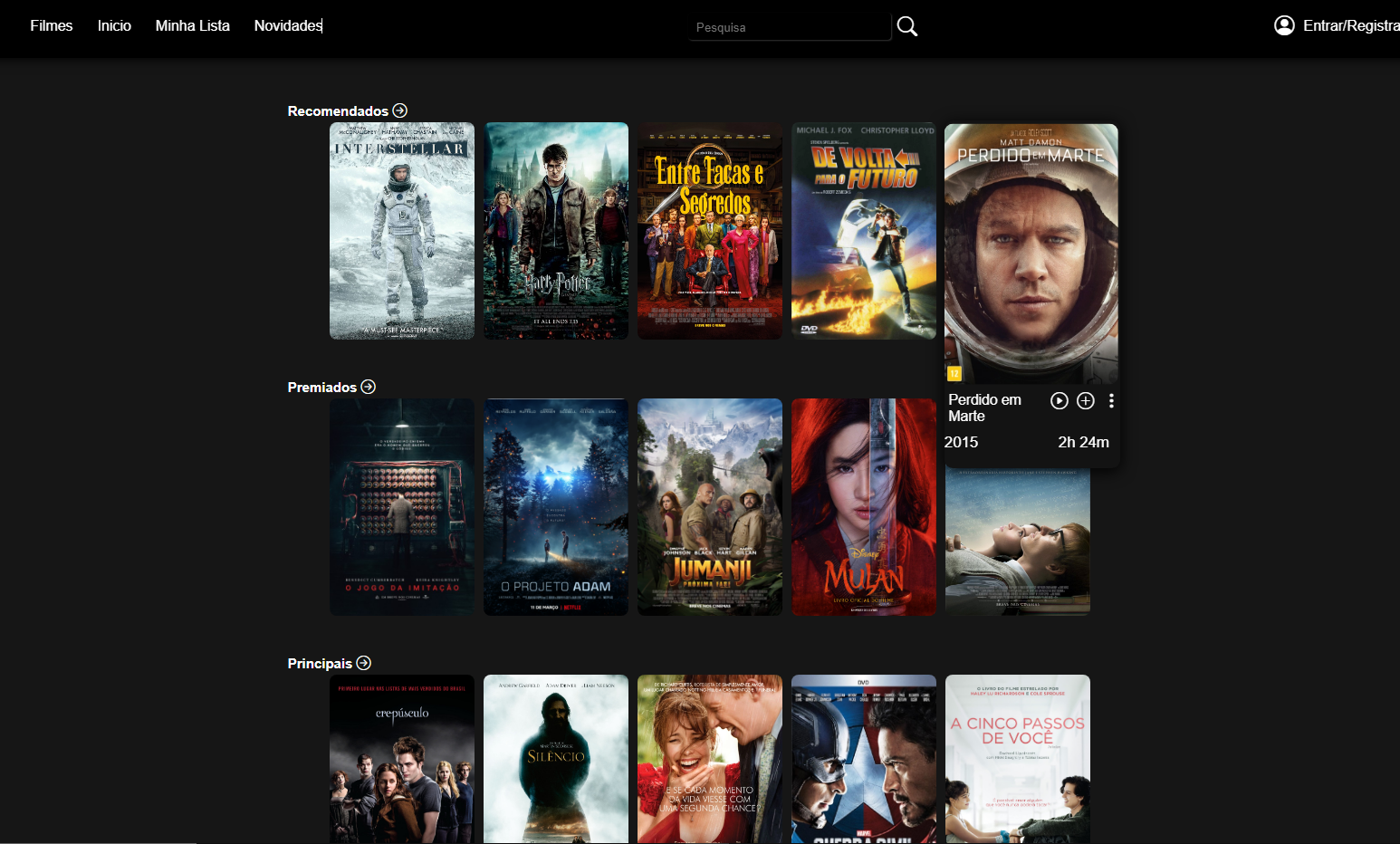This screenshot has width=1400, height=844.
Task: Select the Jumanji Próxima Fase poster
Action: tap(709, 506)
